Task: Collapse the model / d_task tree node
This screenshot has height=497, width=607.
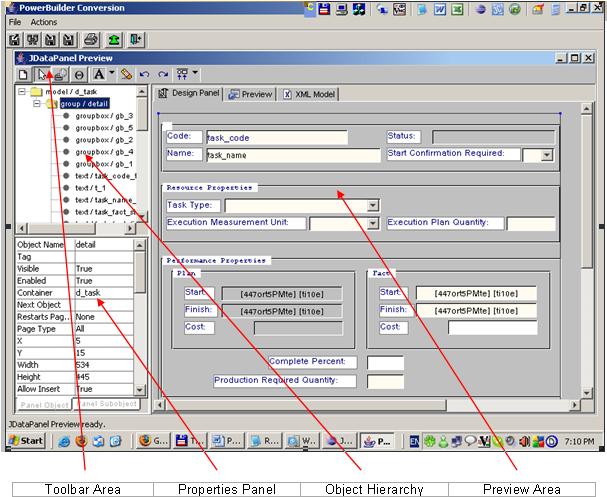Action: 22,92
